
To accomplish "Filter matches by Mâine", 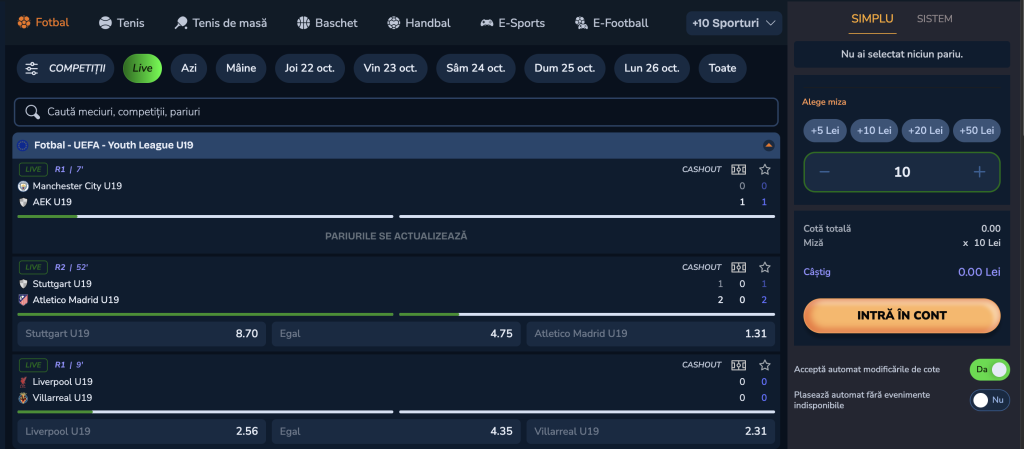I will (x=241, y=69).
